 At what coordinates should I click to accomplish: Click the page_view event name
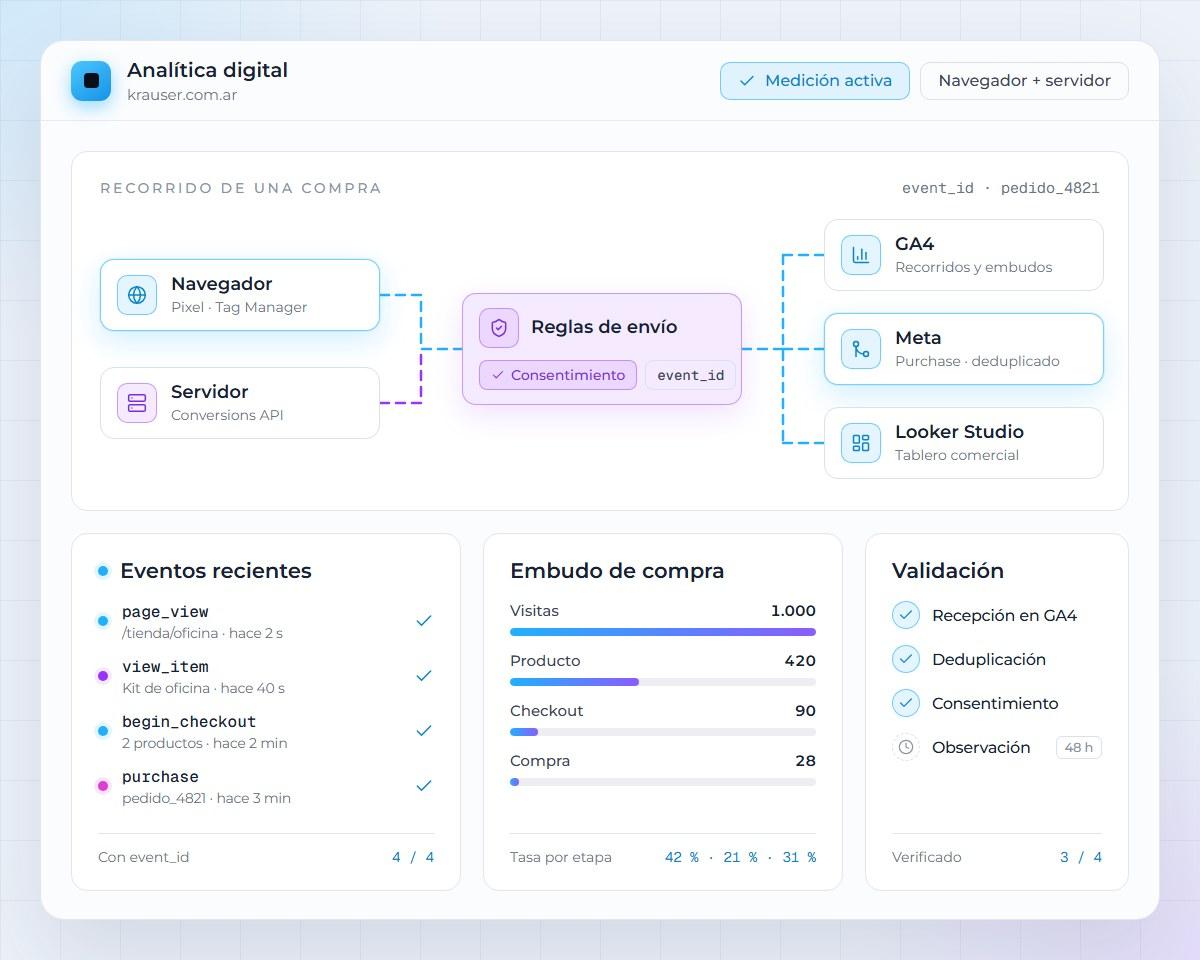point(165,612)
